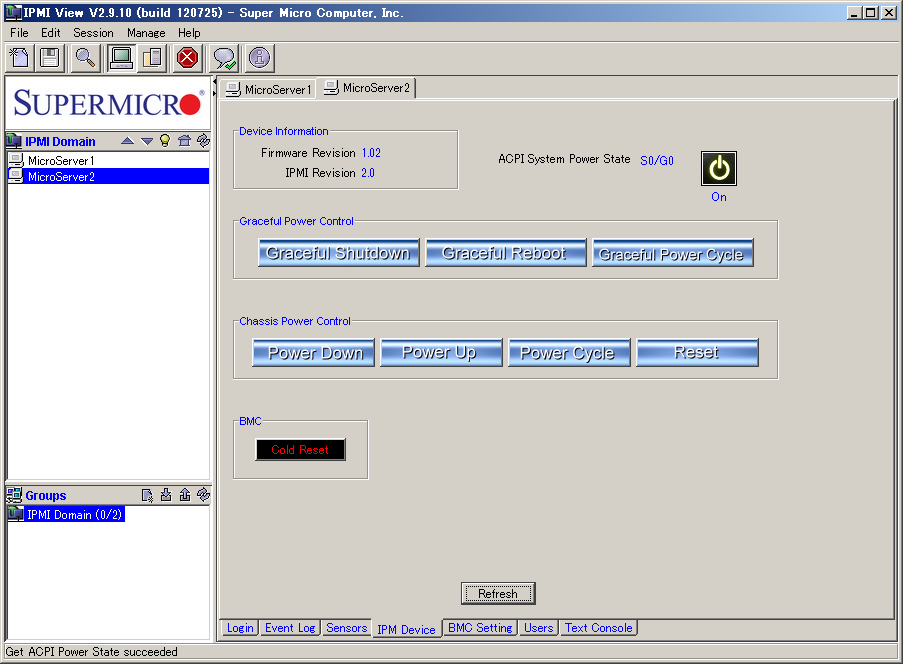Click the computer monitor toolbar icon
The image size is (903, 664).
tap(121, 58)
